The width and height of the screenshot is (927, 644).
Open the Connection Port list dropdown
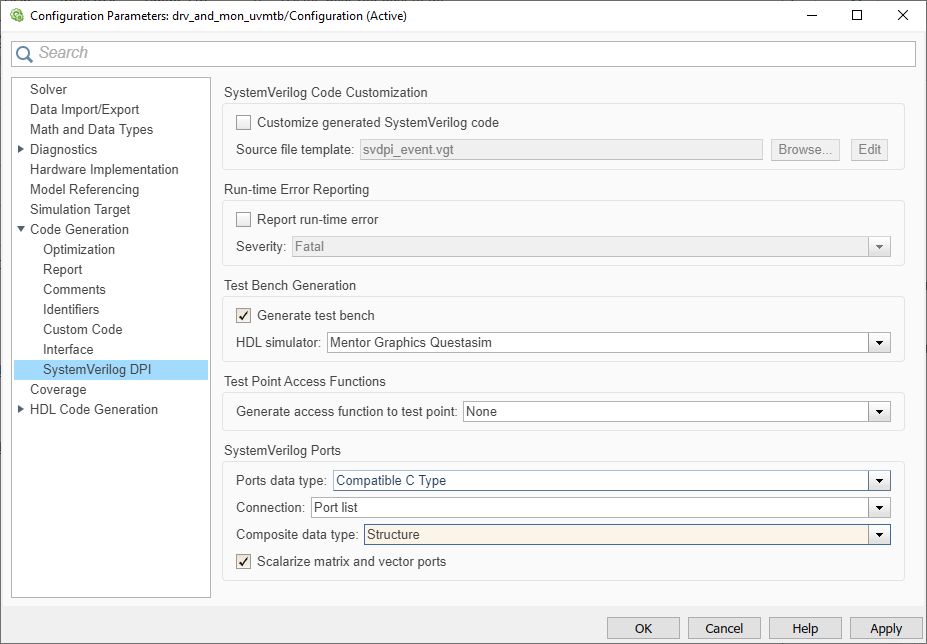879,508
